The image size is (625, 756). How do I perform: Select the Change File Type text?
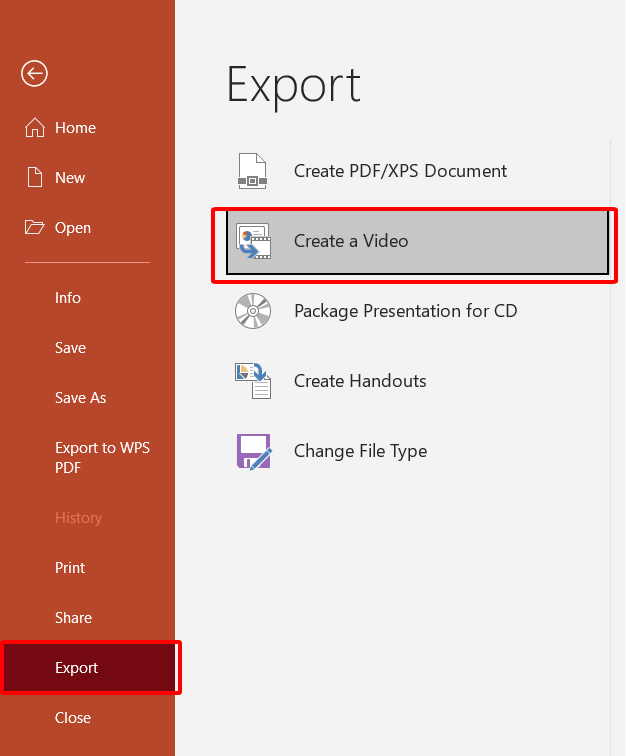pos(360,451)
